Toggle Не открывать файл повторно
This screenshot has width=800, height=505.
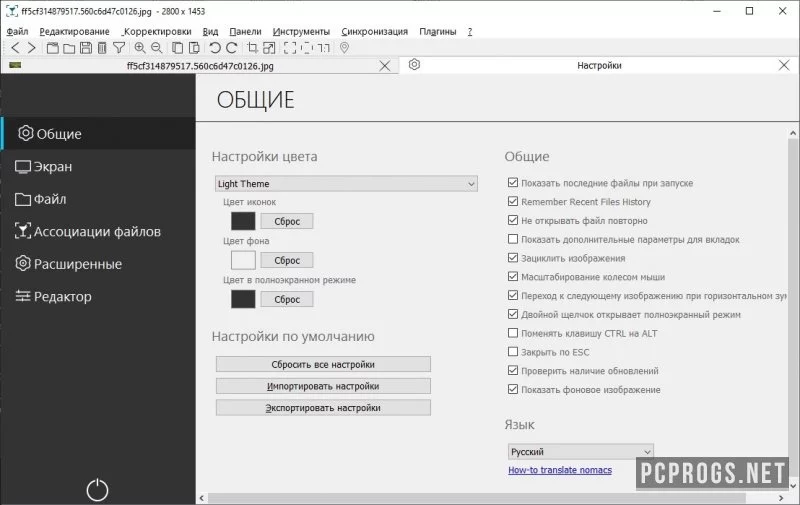click(513, 220)
